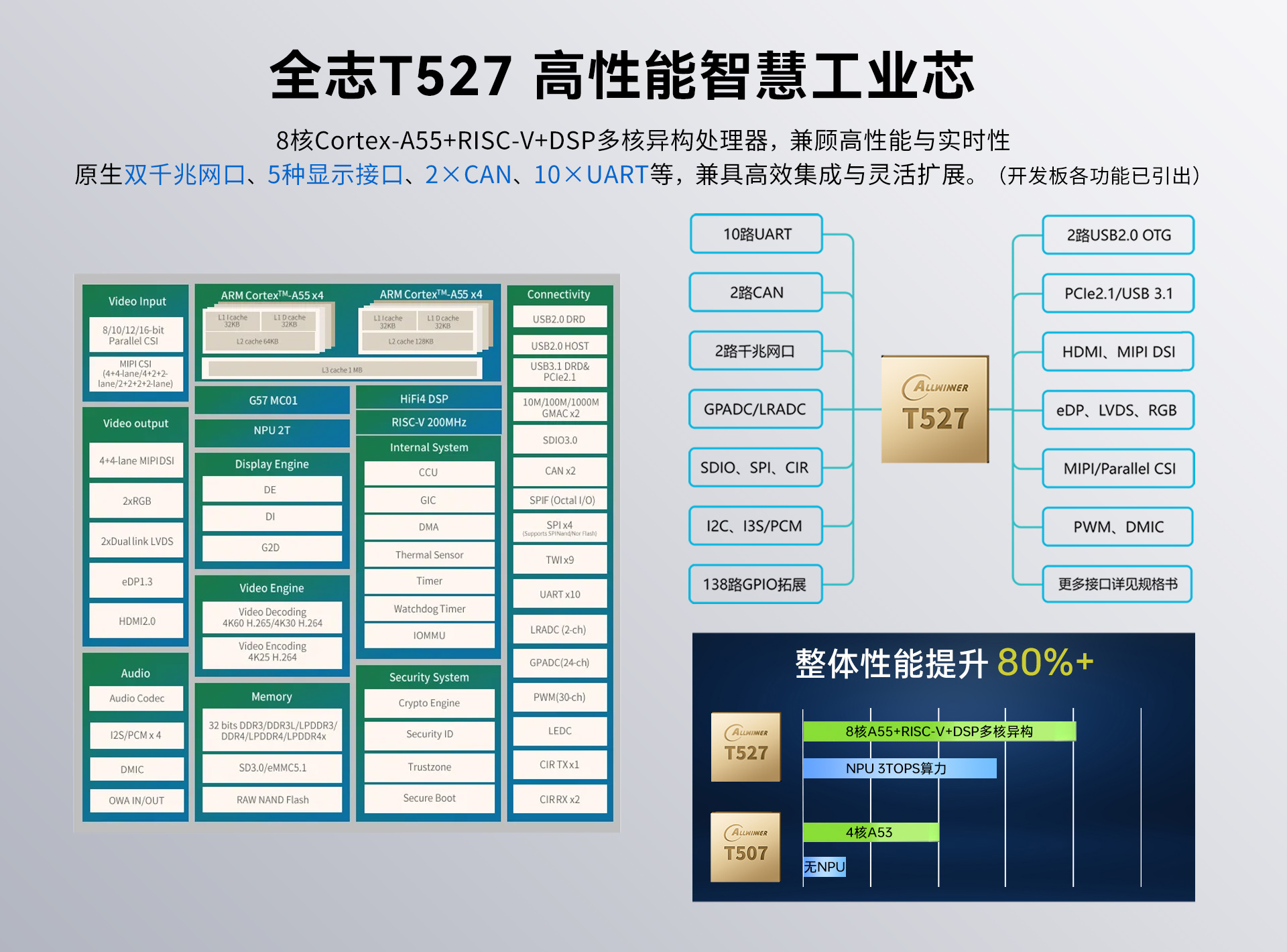Click the Thermal Sensor block
Image resolution: width=1287 pixels, height=952 pixels.
click(429, 554)
